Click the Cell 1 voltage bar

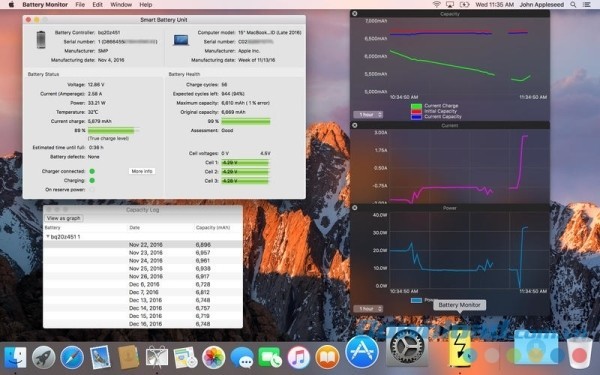tap(245, 162)
